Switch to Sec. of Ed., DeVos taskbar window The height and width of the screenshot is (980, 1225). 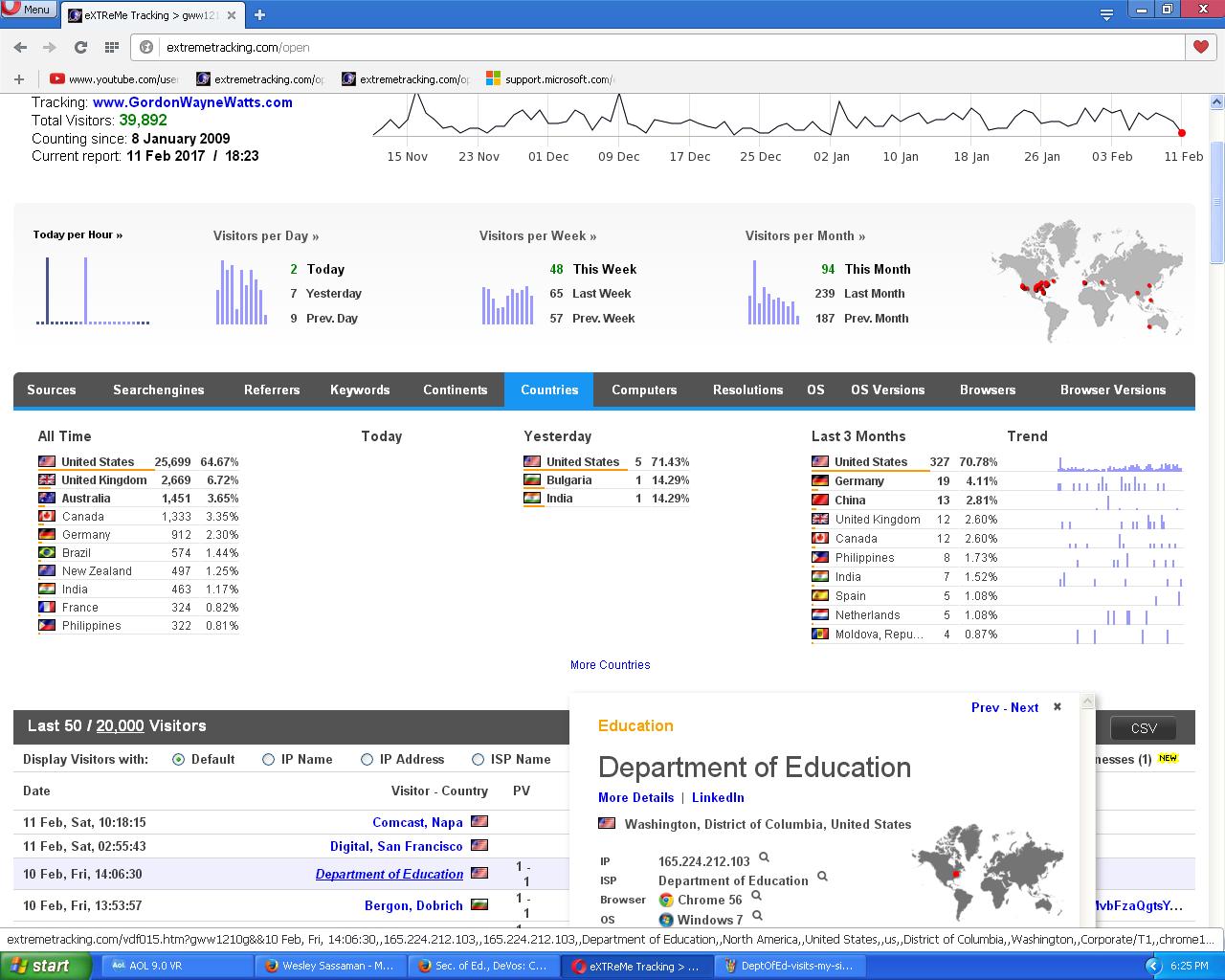coord(484,966)
